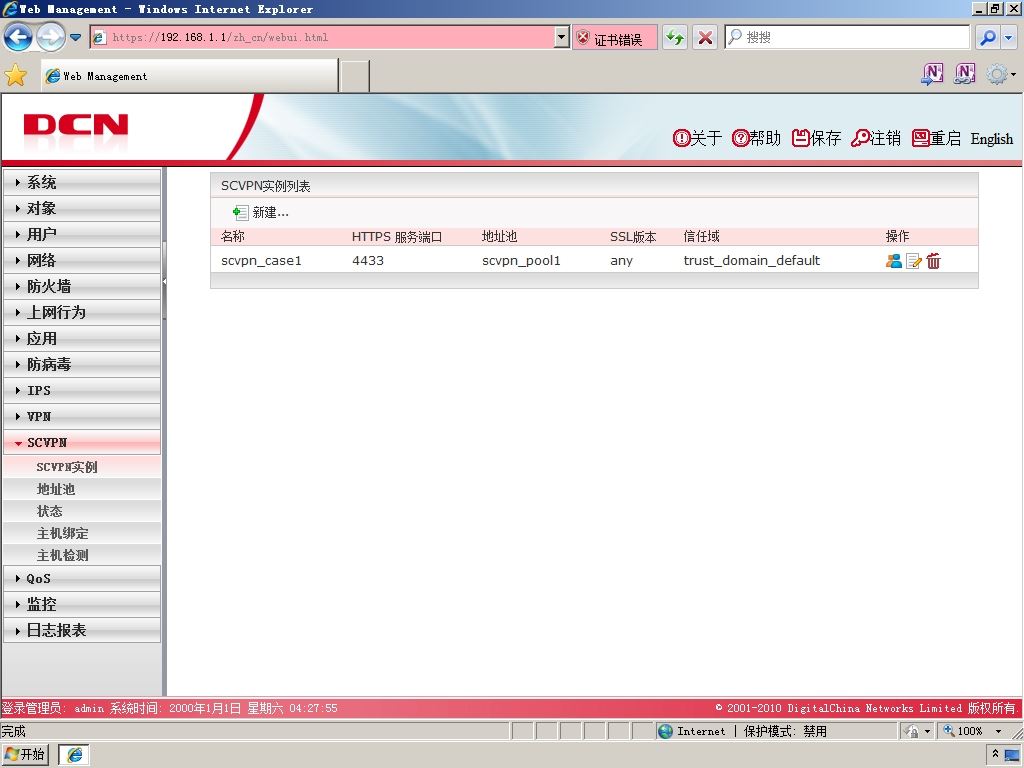Image resolution: width=1024 pixels, height=768 pixels.
Task: Click the 搜搜 search input box
Action: (x=847, y=37)
